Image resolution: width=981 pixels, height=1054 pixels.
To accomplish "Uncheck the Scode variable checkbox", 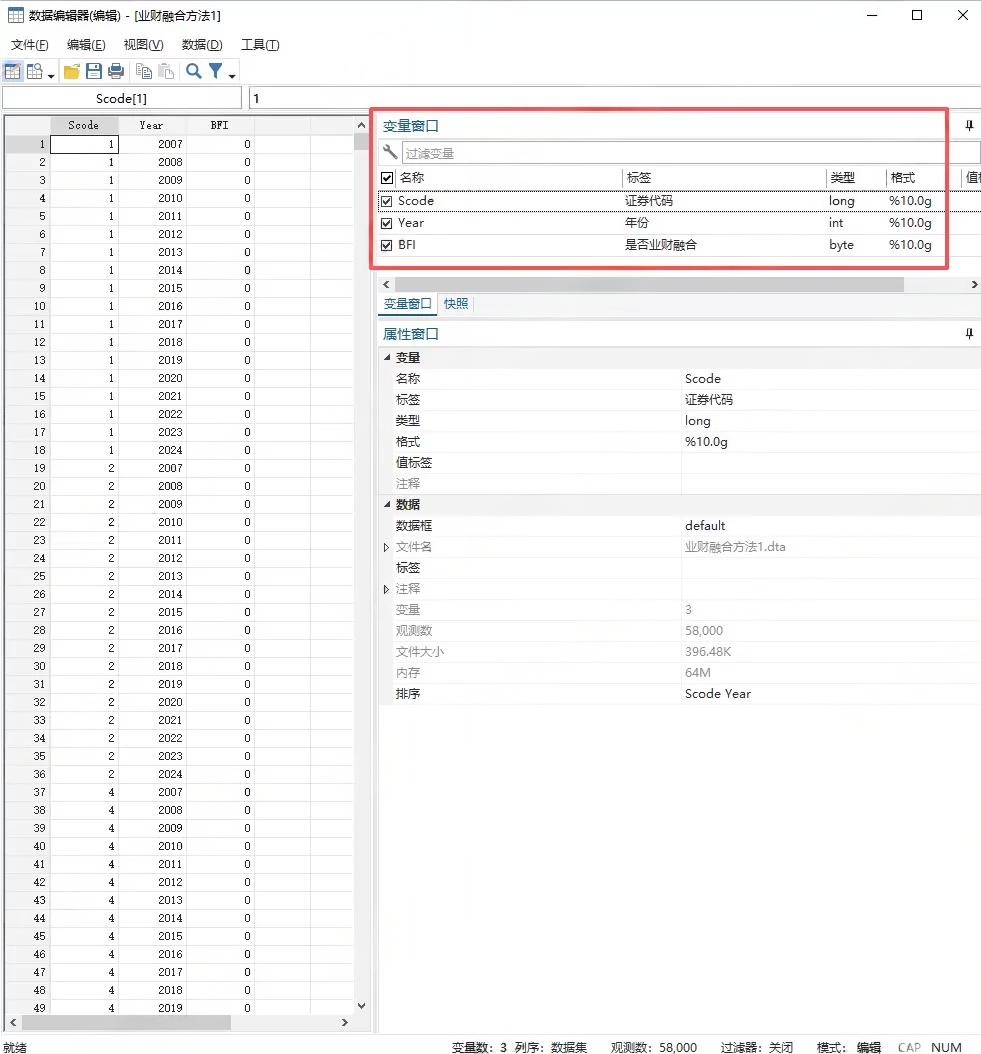I will pos(387,201).
